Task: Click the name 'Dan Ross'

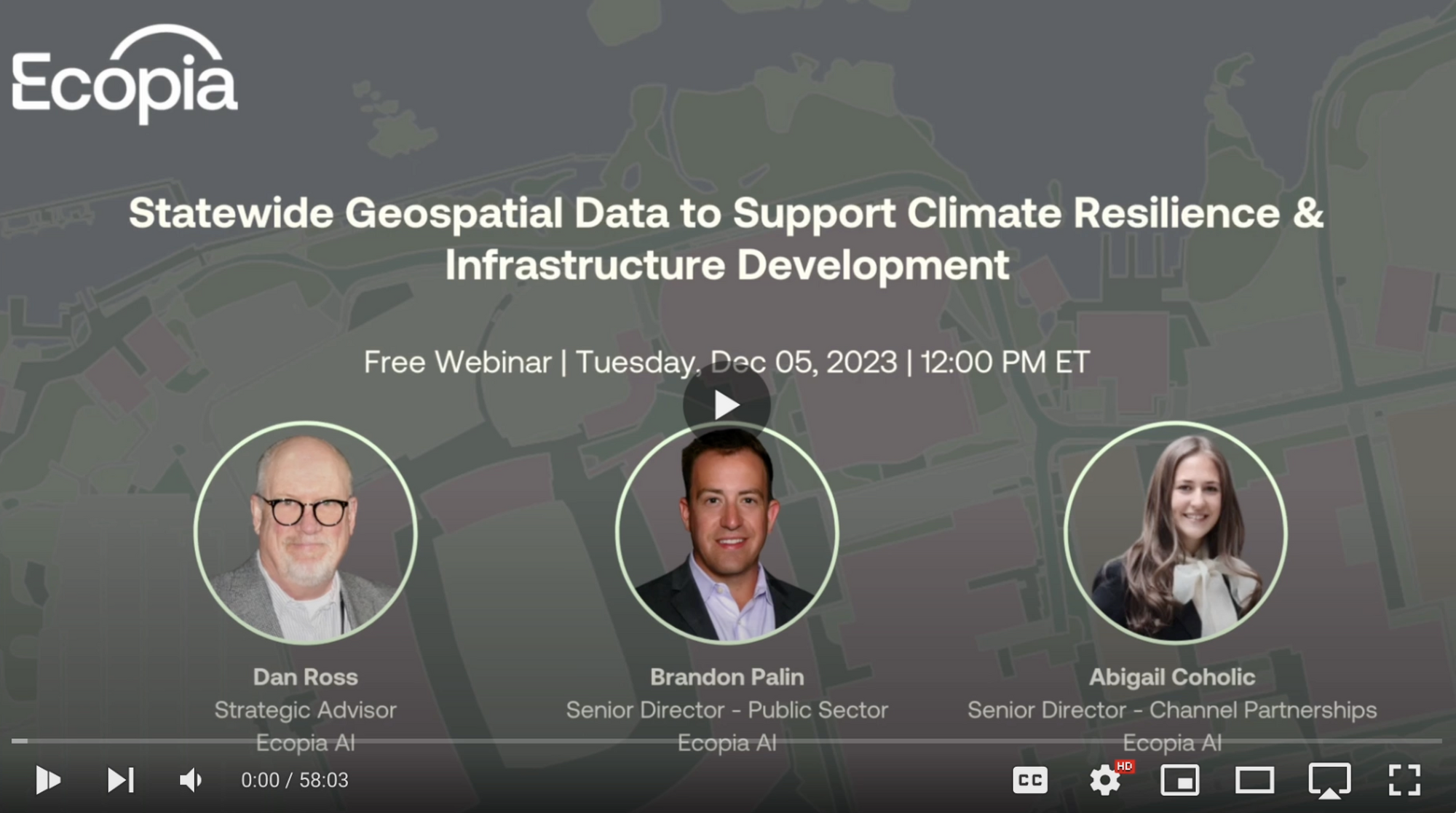Action: pos(306,677)
